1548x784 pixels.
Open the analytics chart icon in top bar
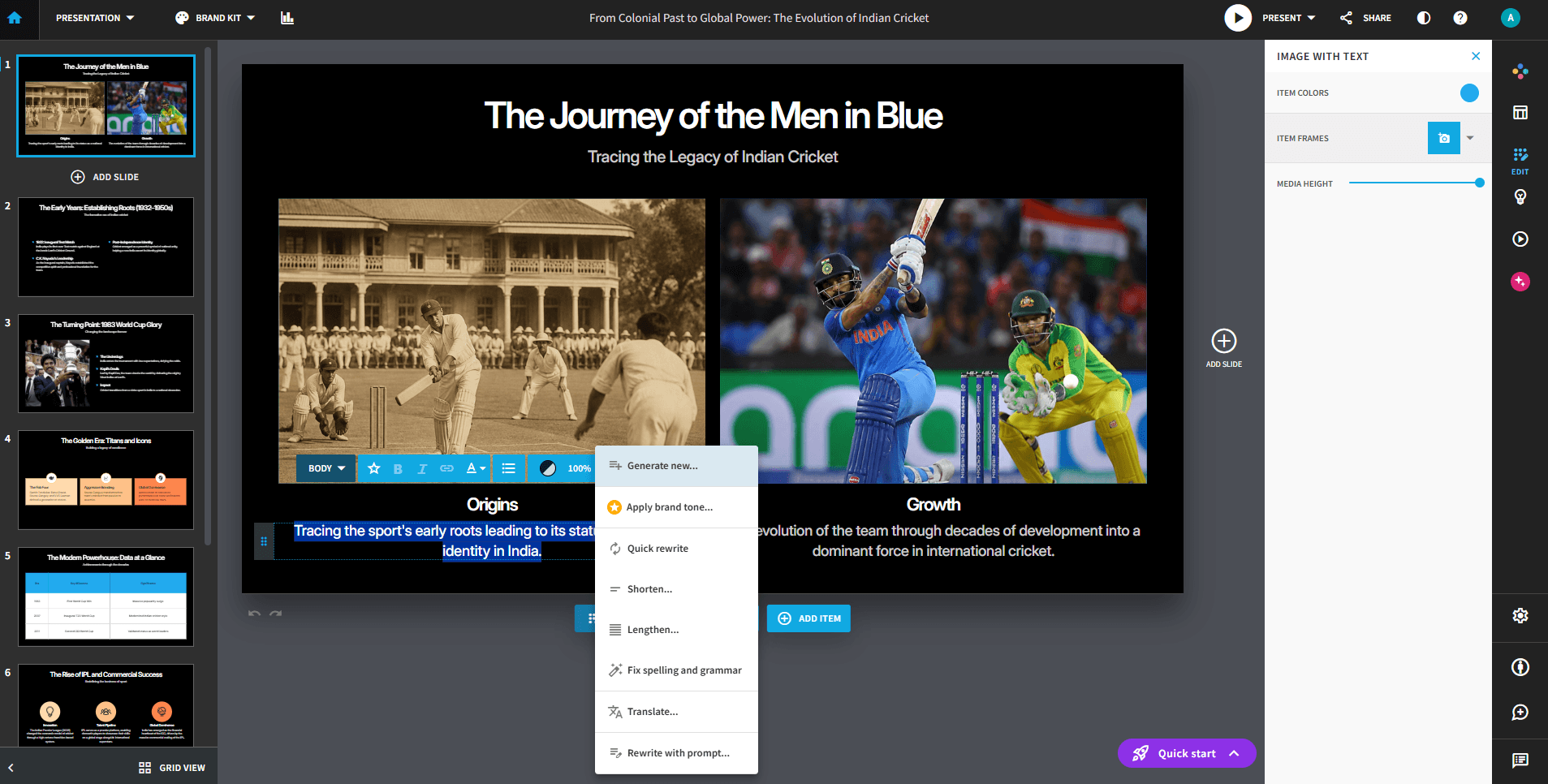pos(287,18)
